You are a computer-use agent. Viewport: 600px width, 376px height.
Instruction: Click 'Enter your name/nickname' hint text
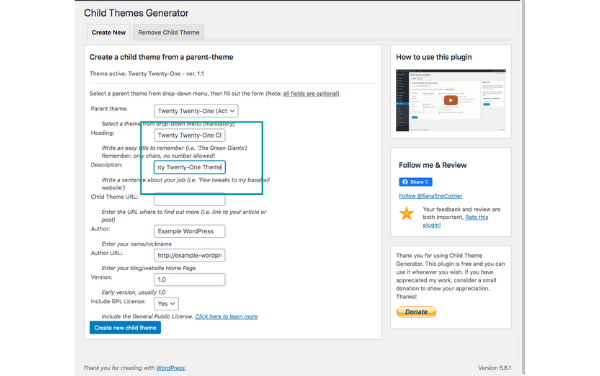(137, 244)
